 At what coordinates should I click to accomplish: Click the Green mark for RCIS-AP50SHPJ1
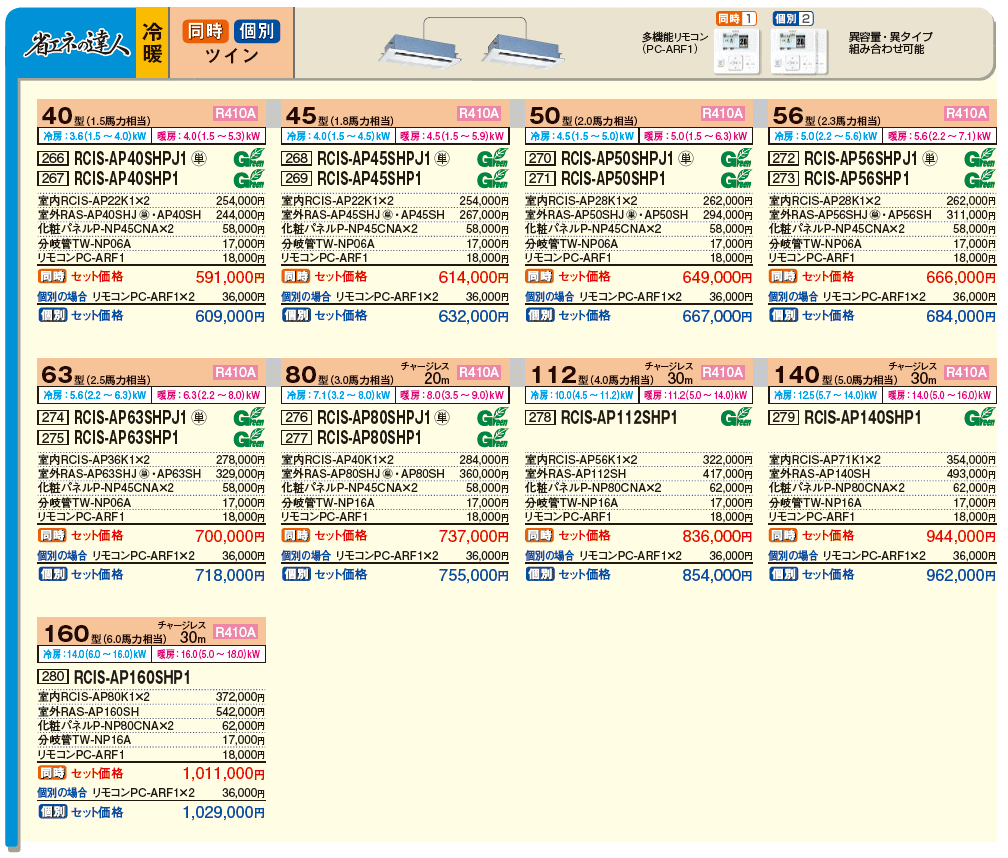(736, 158)
